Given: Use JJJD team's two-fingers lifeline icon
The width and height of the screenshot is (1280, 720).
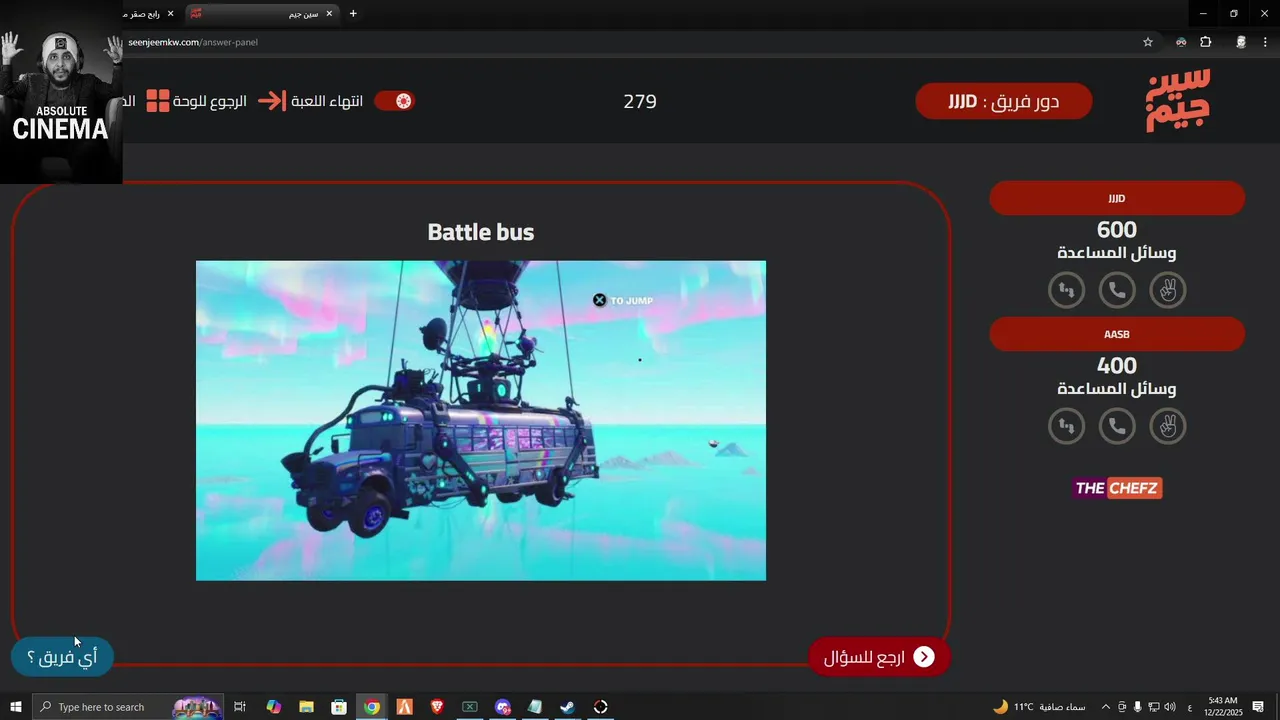Looking at the screenshot, I should pyautogui.click(x=1167, y=290).
